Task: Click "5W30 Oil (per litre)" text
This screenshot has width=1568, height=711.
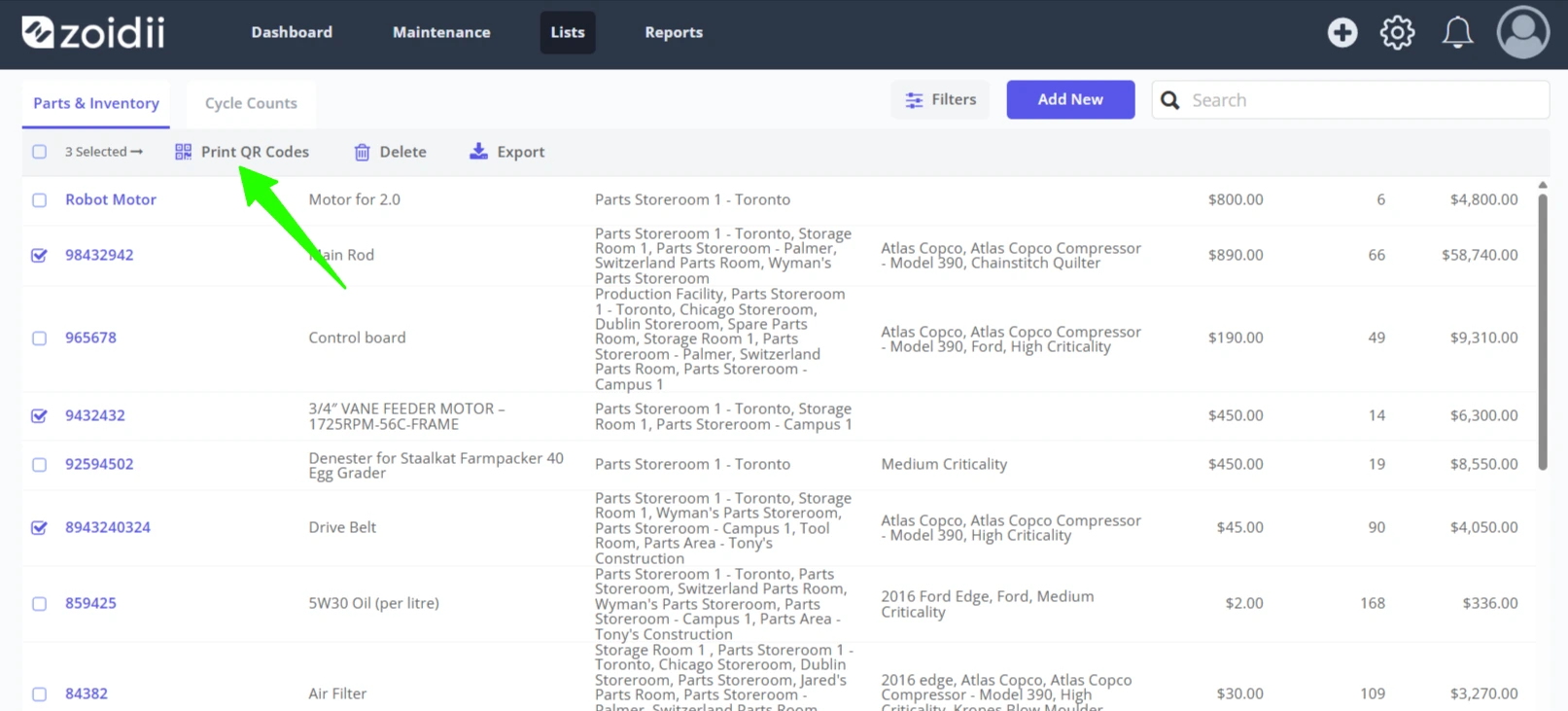Action: [x=373, y=603]
